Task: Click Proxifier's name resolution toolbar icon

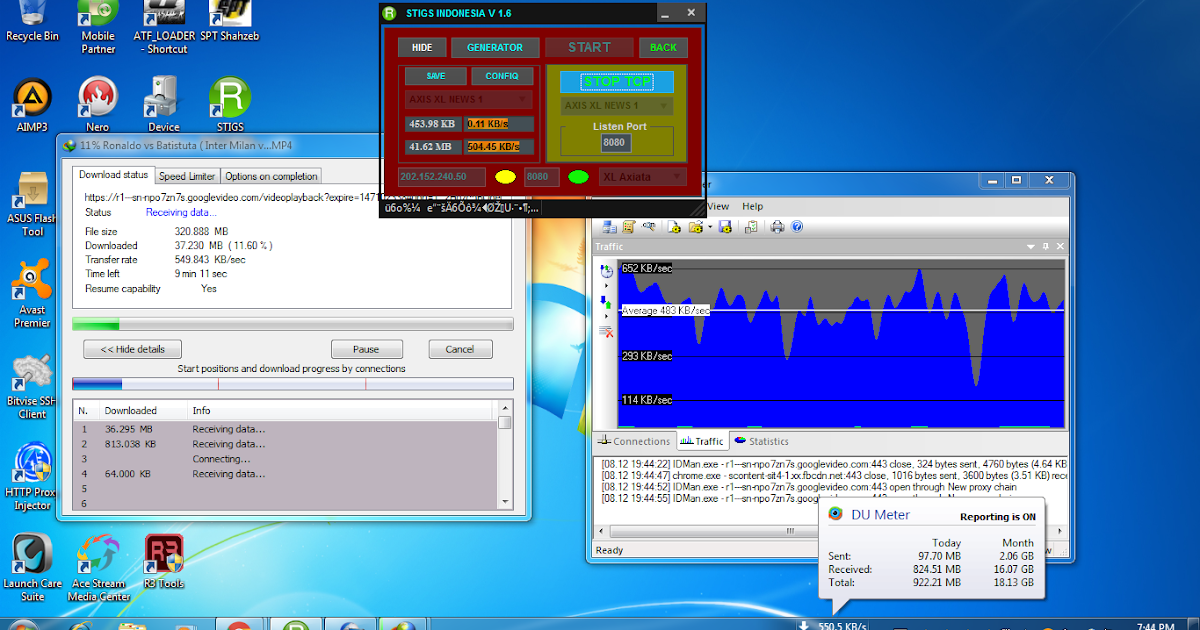Action: 650,227
